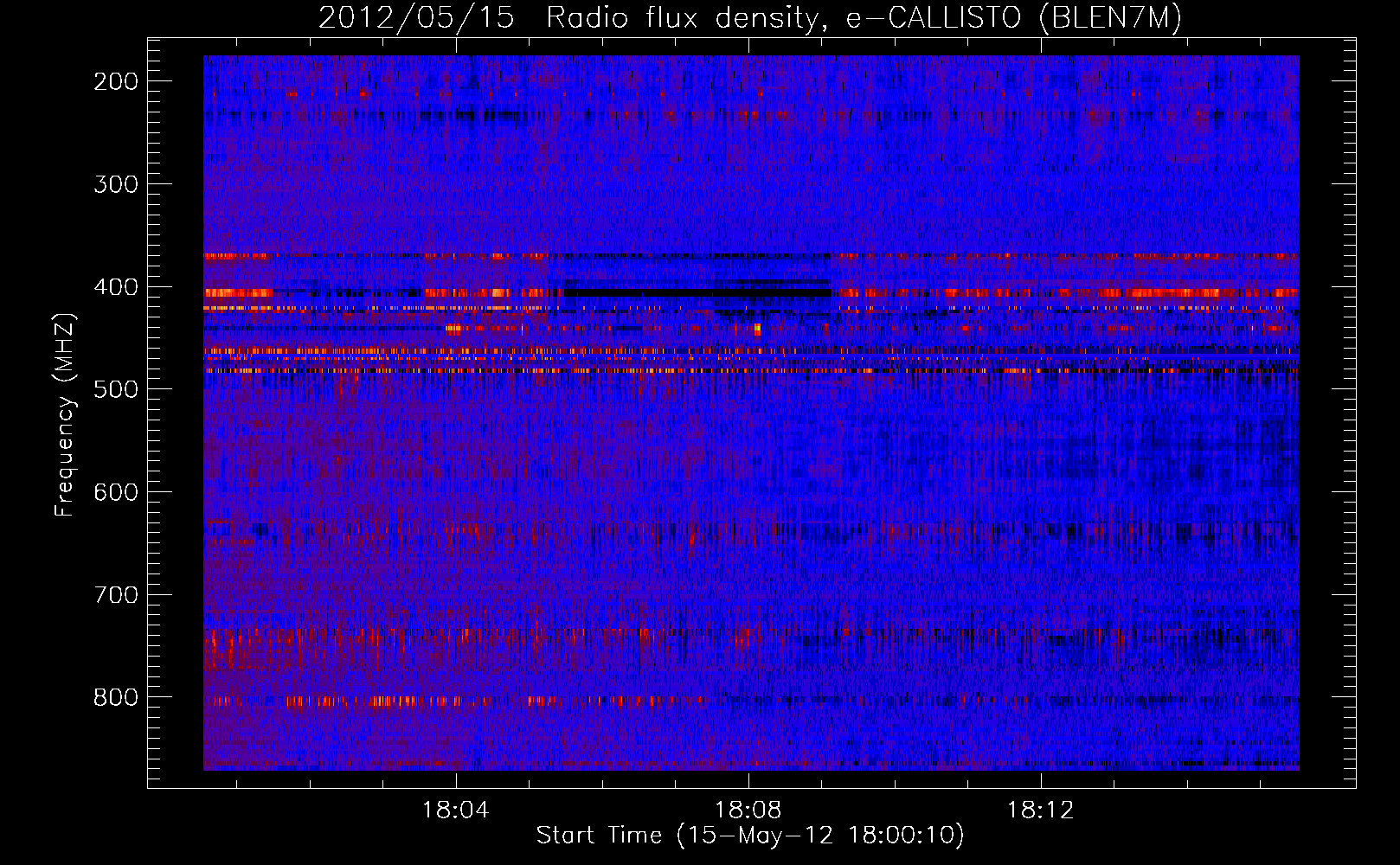Click the 18:08 time tick label

(748, 811)
